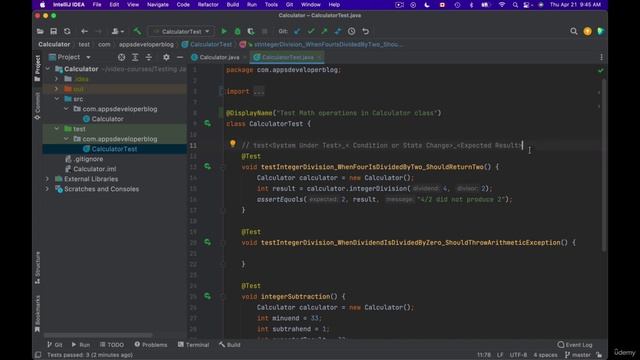The image size is (640, 360).
Task: Click the run gutter icon beside class CalculatorTest
Action: point(207,123)
